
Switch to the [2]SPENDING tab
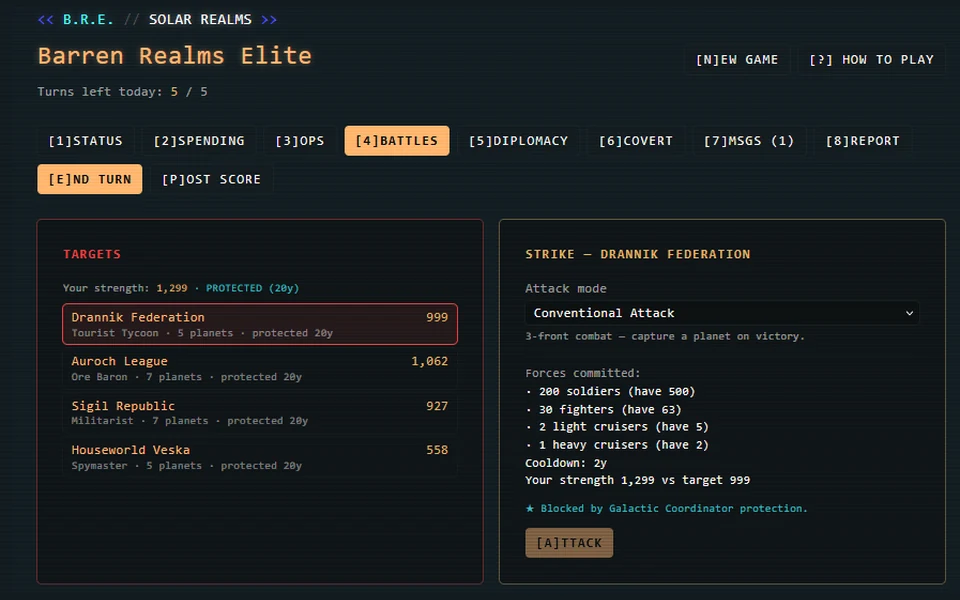pos(199,141)
